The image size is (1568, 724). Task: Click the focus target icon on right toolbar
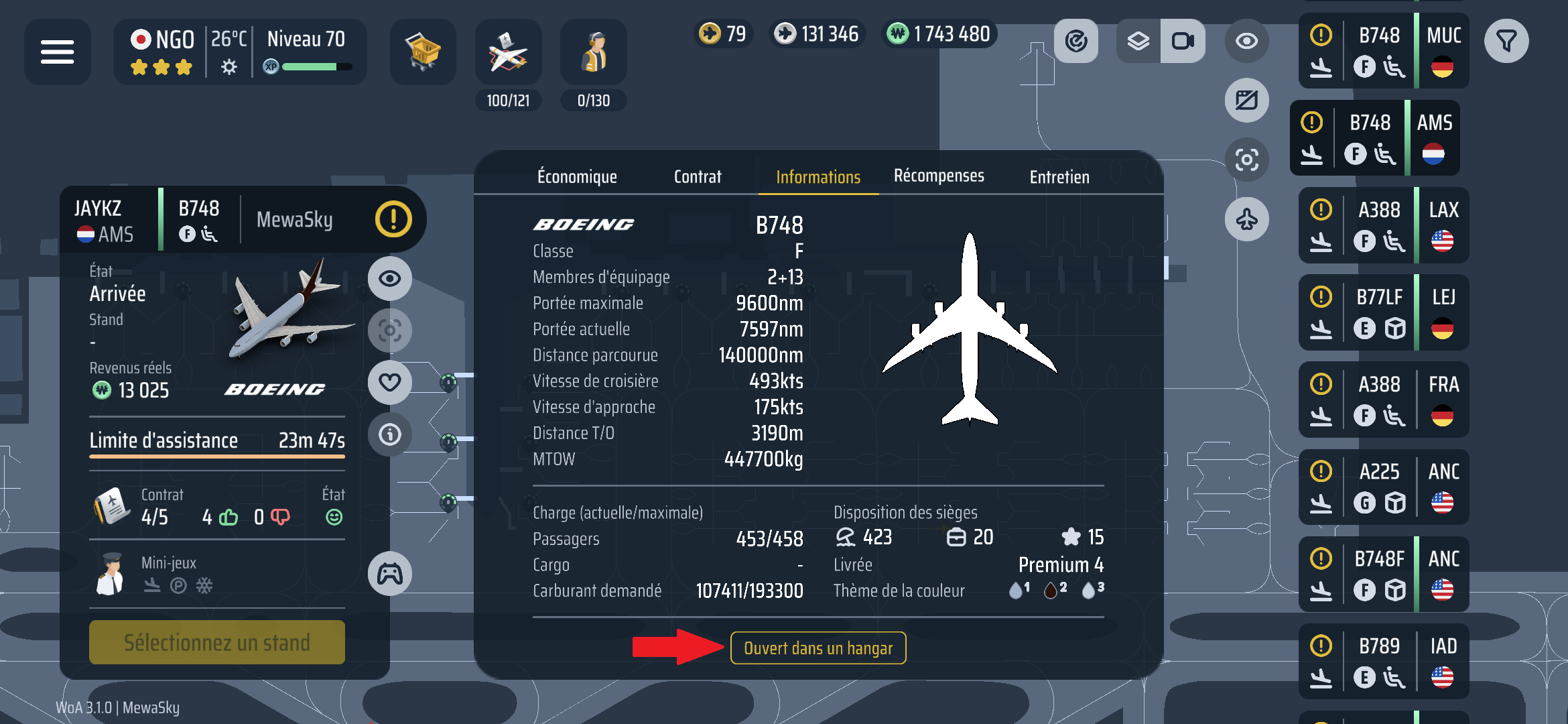1246,160
